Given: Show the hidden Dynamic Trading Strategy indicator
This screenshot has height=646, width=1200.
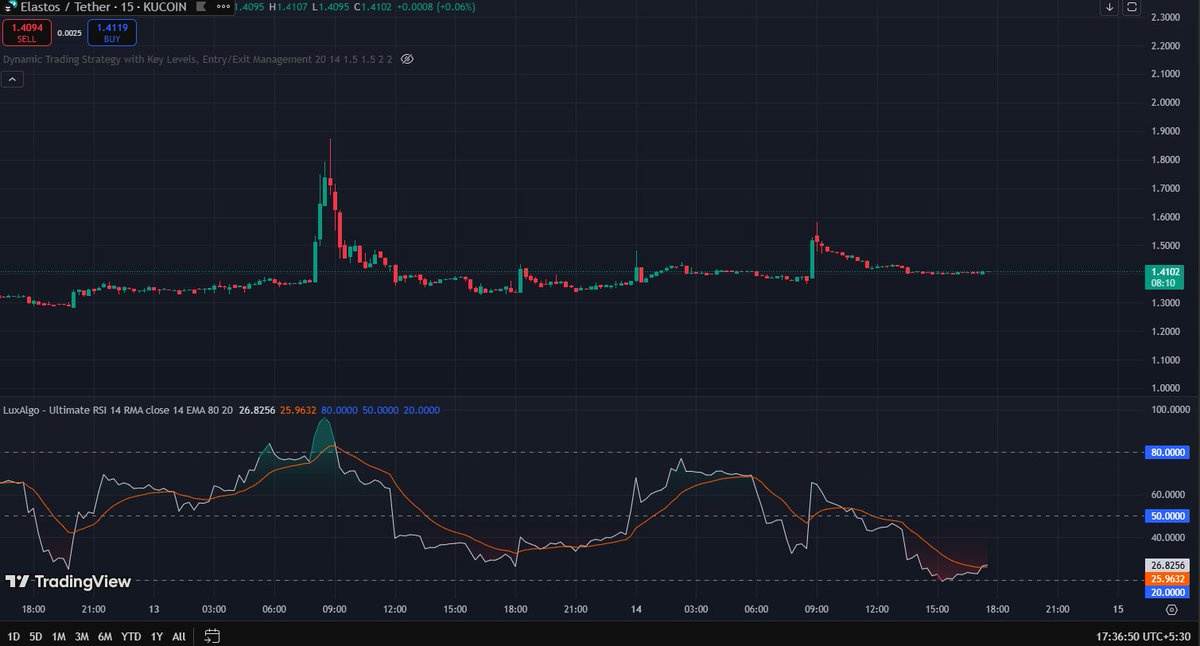Looking at the screenshot, I should click(x=407, y=59).
